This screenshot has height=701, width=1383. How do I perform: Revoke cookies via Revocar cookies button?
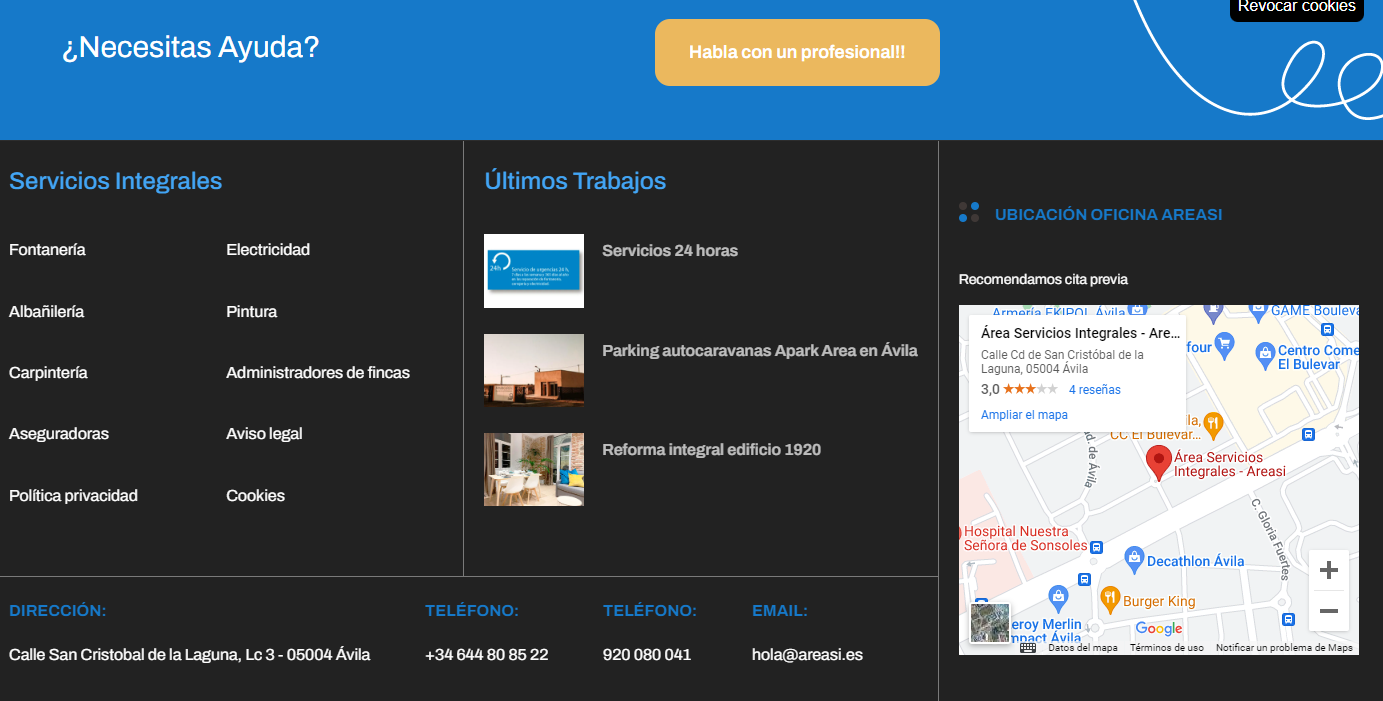click(x=1296, y=8)
